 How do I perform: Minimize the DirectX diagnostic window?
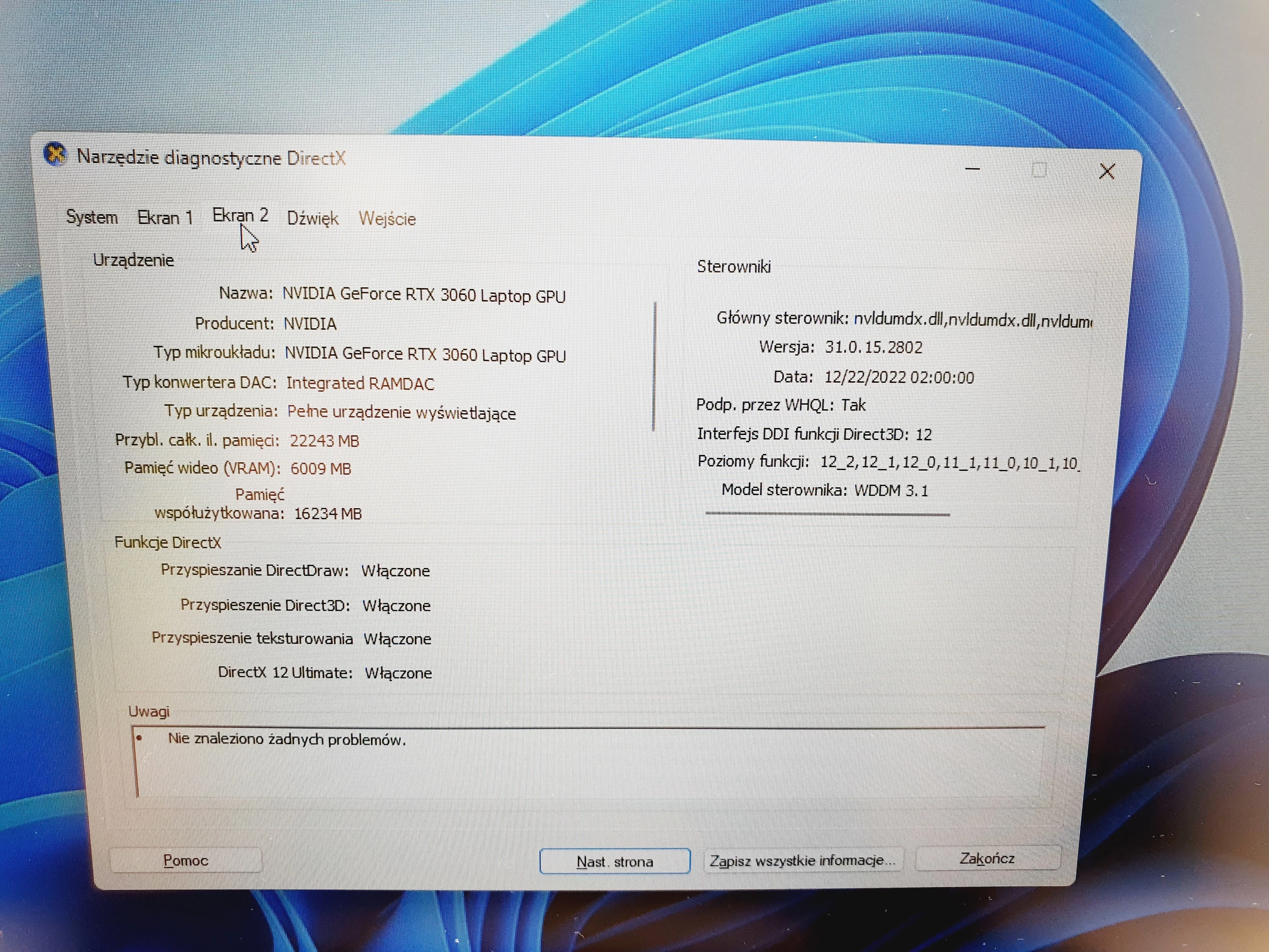click(972, 169)
